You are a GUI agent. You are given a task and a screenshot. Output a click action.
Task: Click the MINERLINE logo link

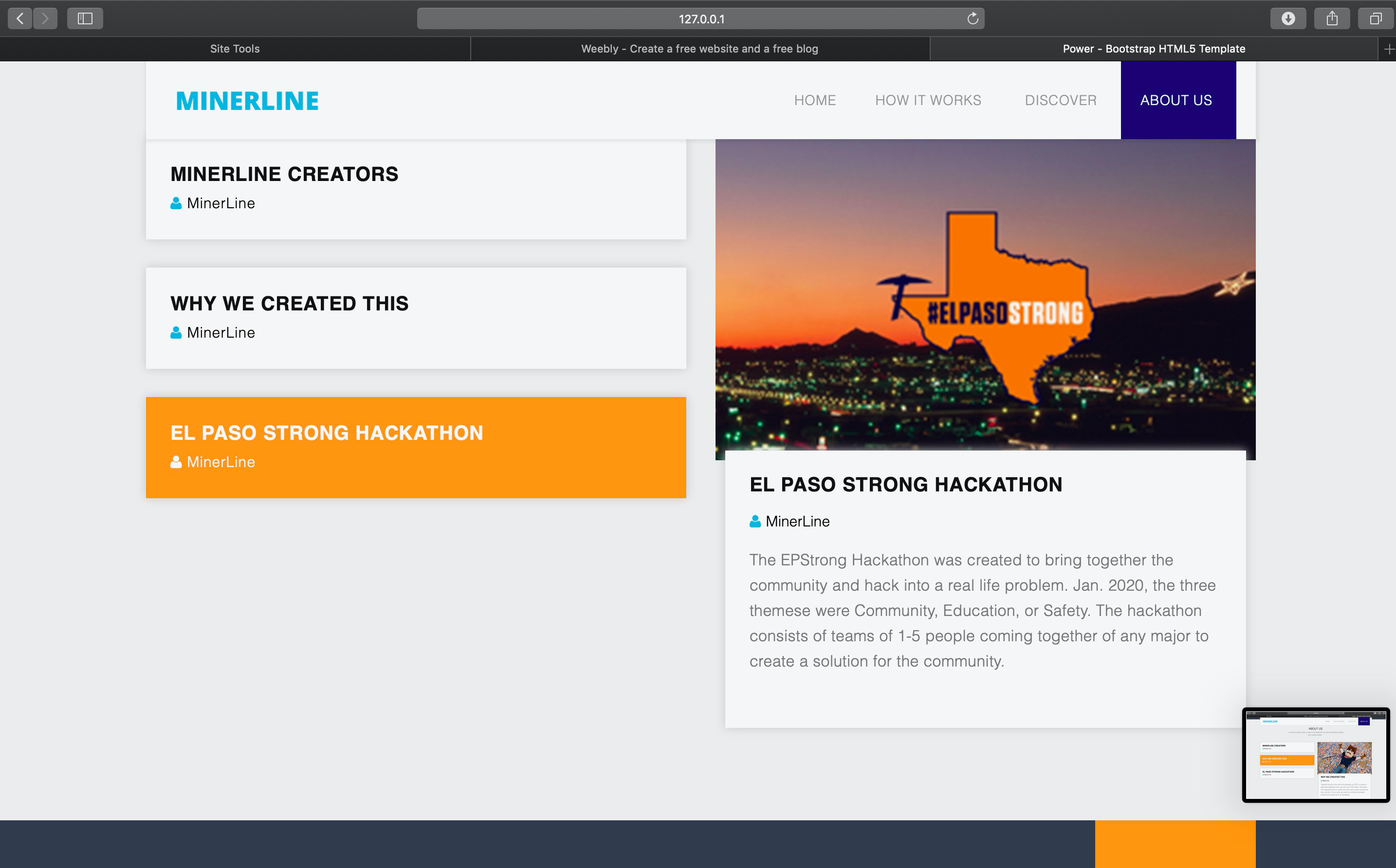(247, 101)
